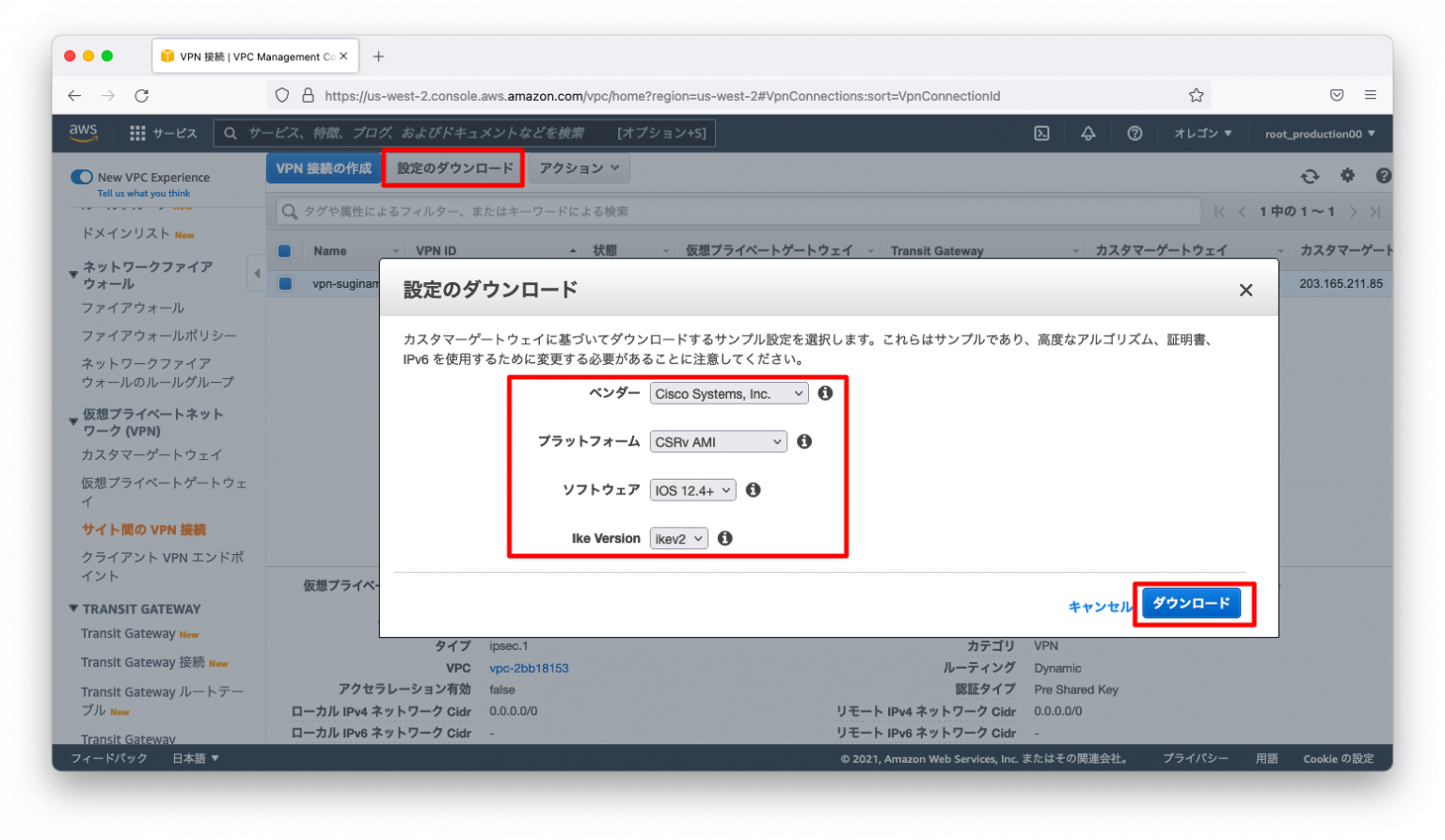Image resolution: width=1445 pixels, height=840 pixels.
Task: Open the アクション menu
Action: (579, 167)
